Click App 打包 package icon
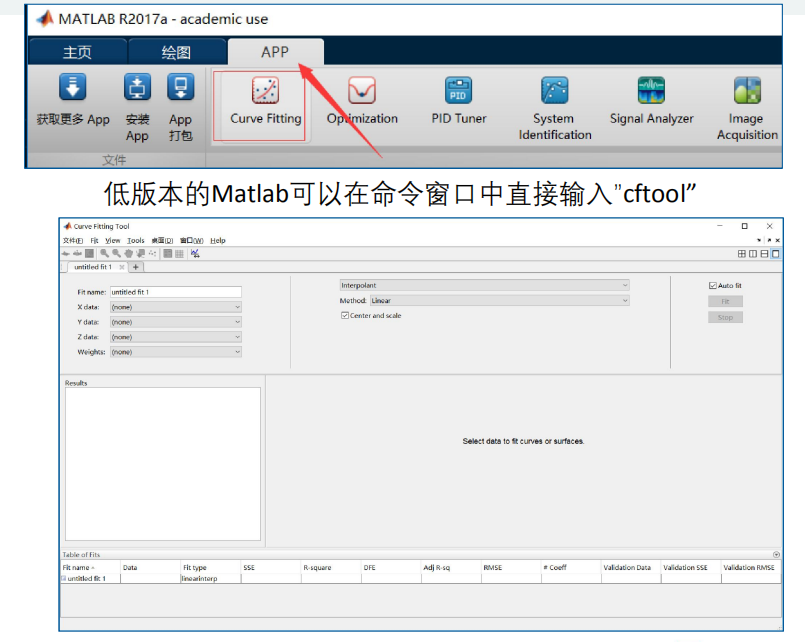This screenshot has height=642, width=805. (x=180, y=87)
